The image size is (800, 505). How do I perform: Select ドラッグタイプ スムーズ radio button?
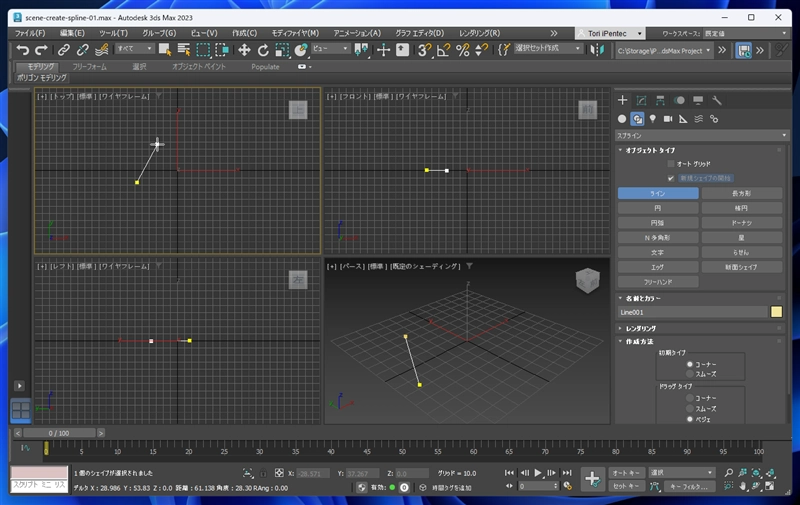(689, 409)
